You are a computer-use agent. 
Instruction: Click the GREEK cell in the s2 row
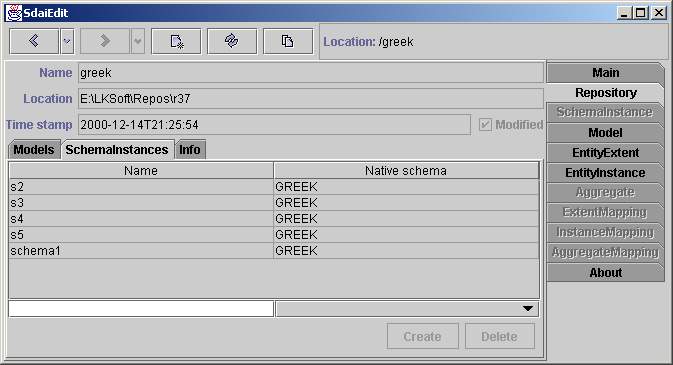coord(406,187)
